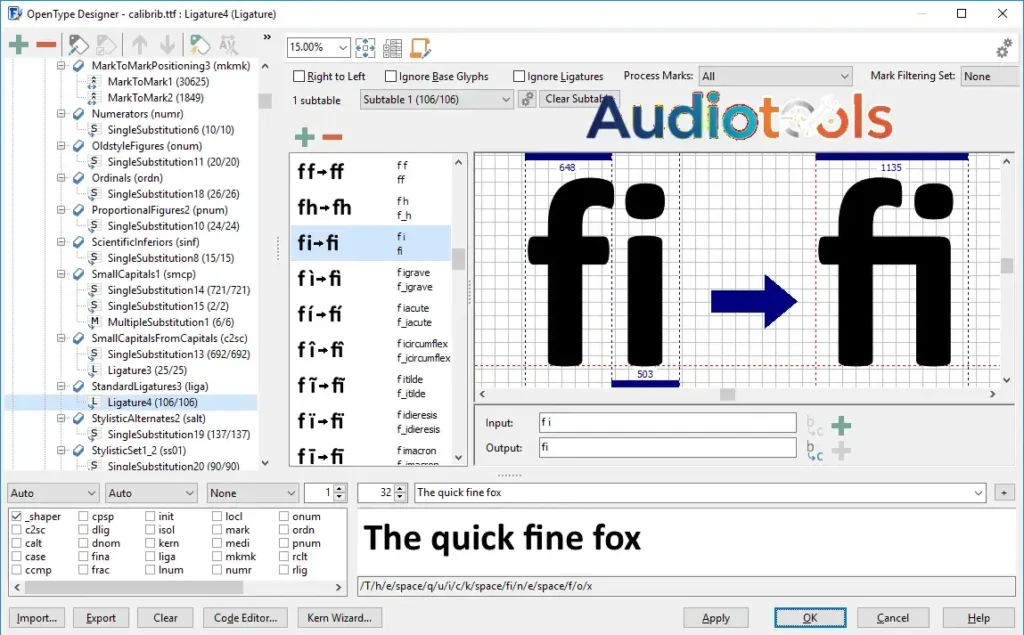Click the Code Editor... button

[246, 617]
